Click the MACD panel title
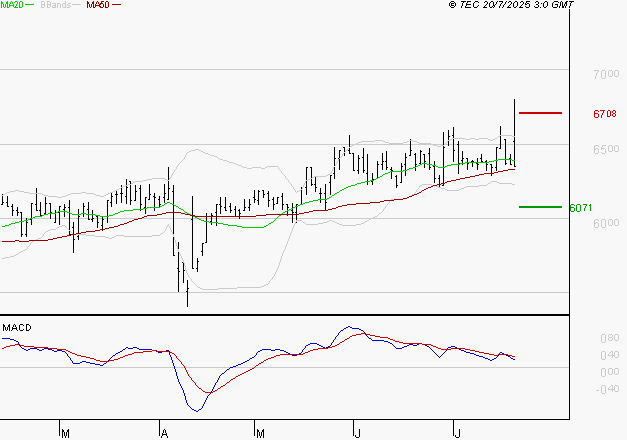This screenshot has height=440, width=627. pyautogui.click(x=16, y=328)
